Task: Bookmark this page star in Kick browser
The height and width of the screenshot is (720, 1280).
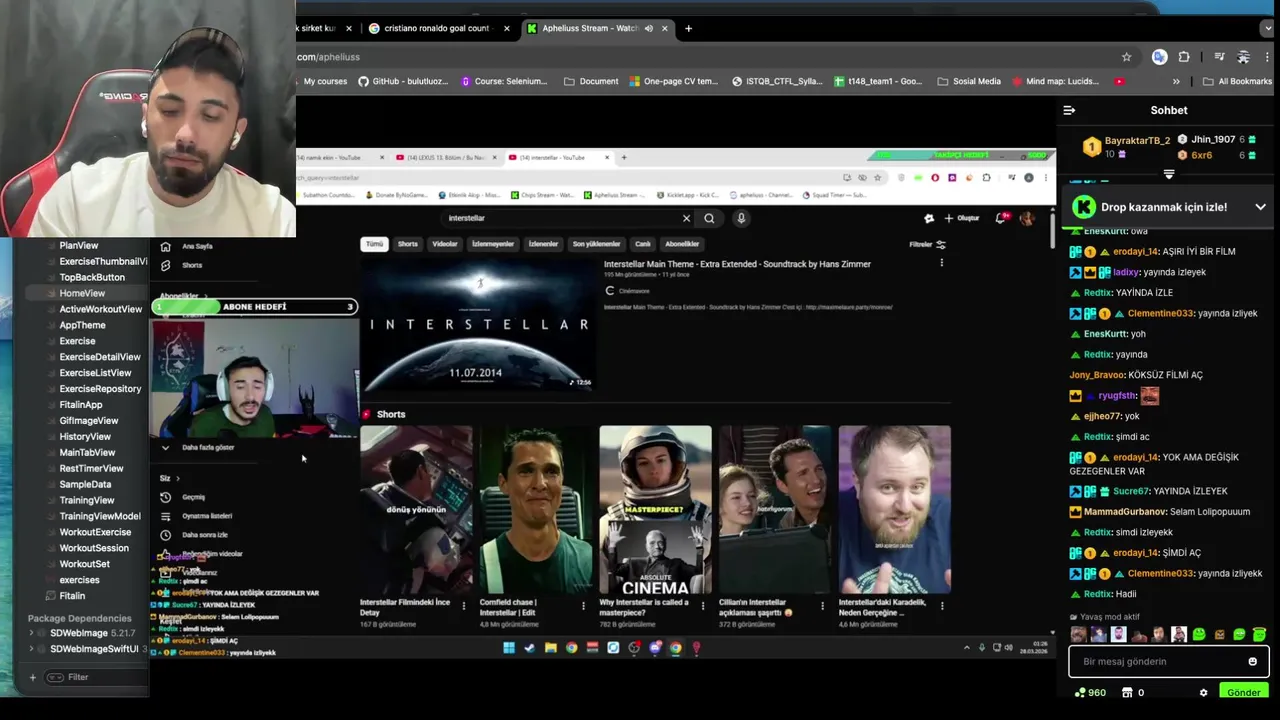Action: 1126,57
